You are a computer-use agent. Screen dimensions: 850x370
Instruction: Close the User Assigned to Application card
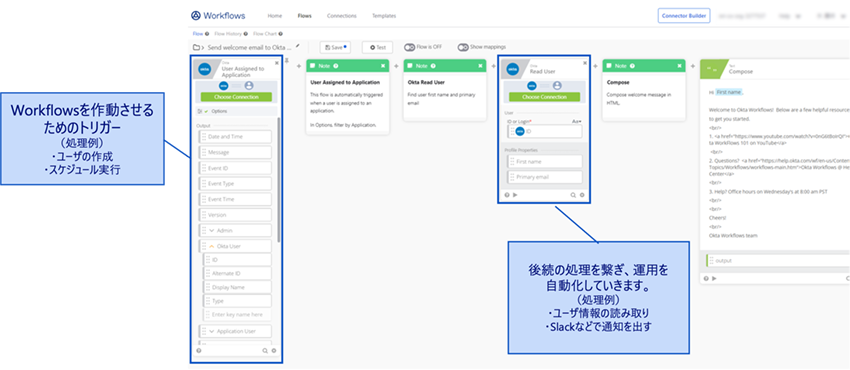click(x=277, y=63)
